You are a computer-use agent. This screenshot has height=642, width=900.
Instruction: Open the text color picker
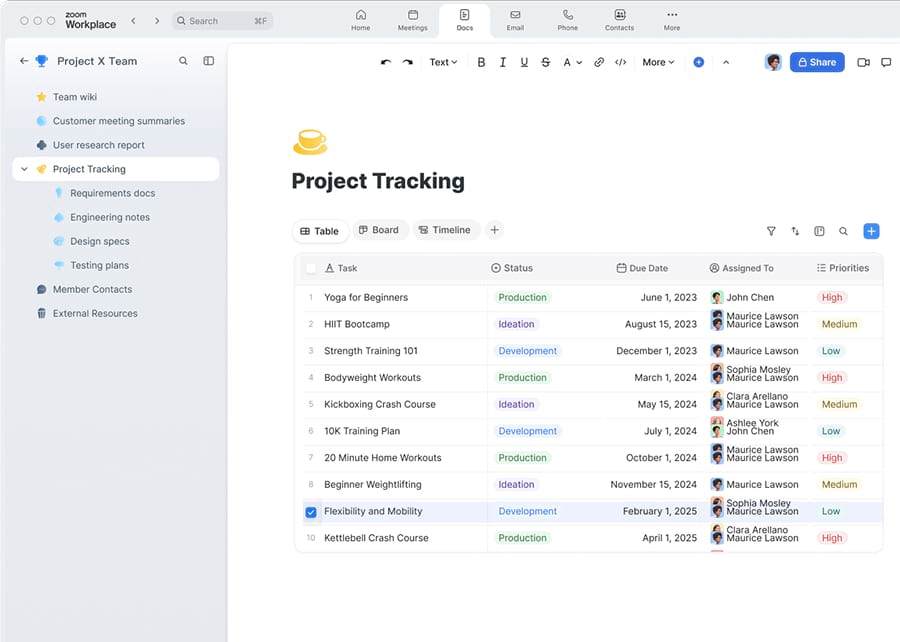[x=570, y=62]
